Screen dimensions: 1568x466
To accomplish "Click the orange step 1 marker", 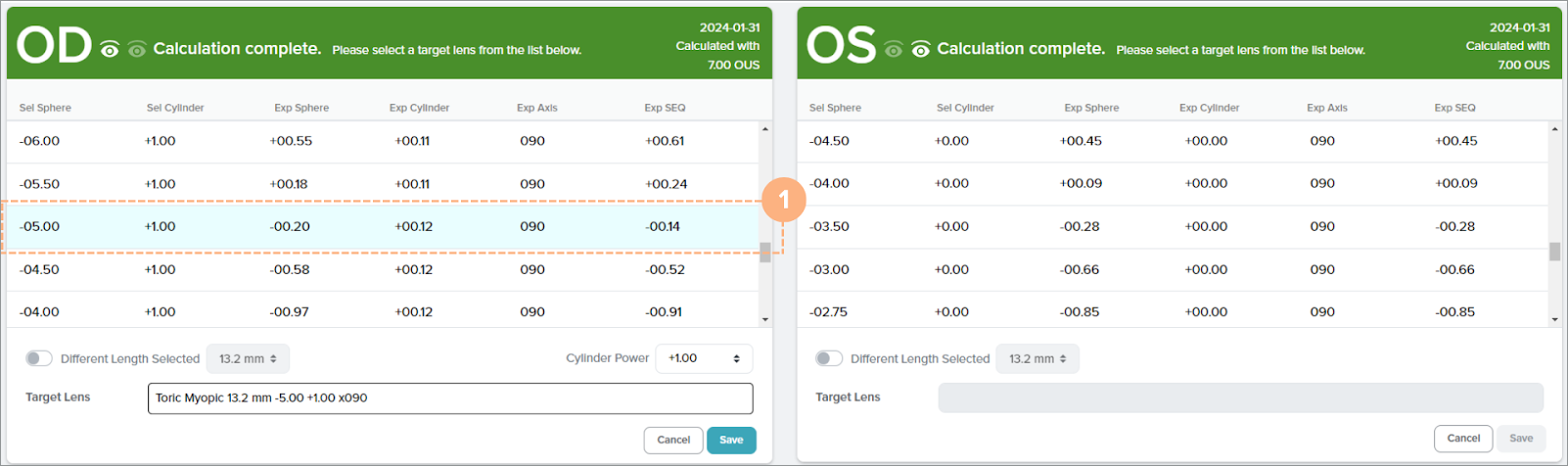I will coord(783,201).
